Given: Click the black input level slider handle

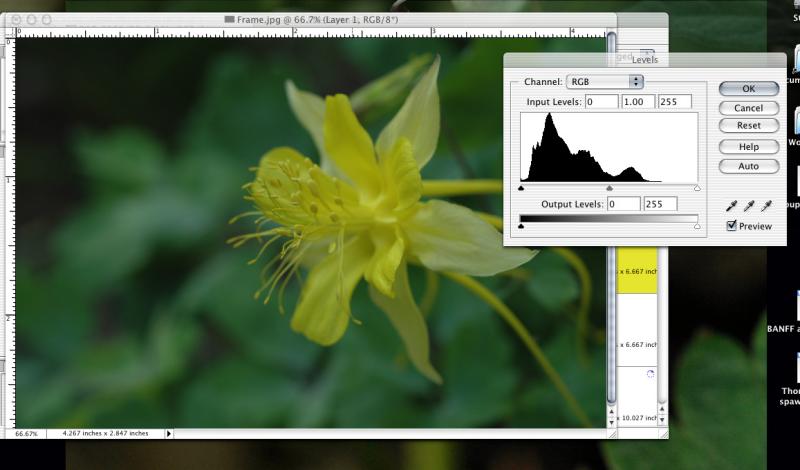Looking at the screenshot, I should (521, 188).
